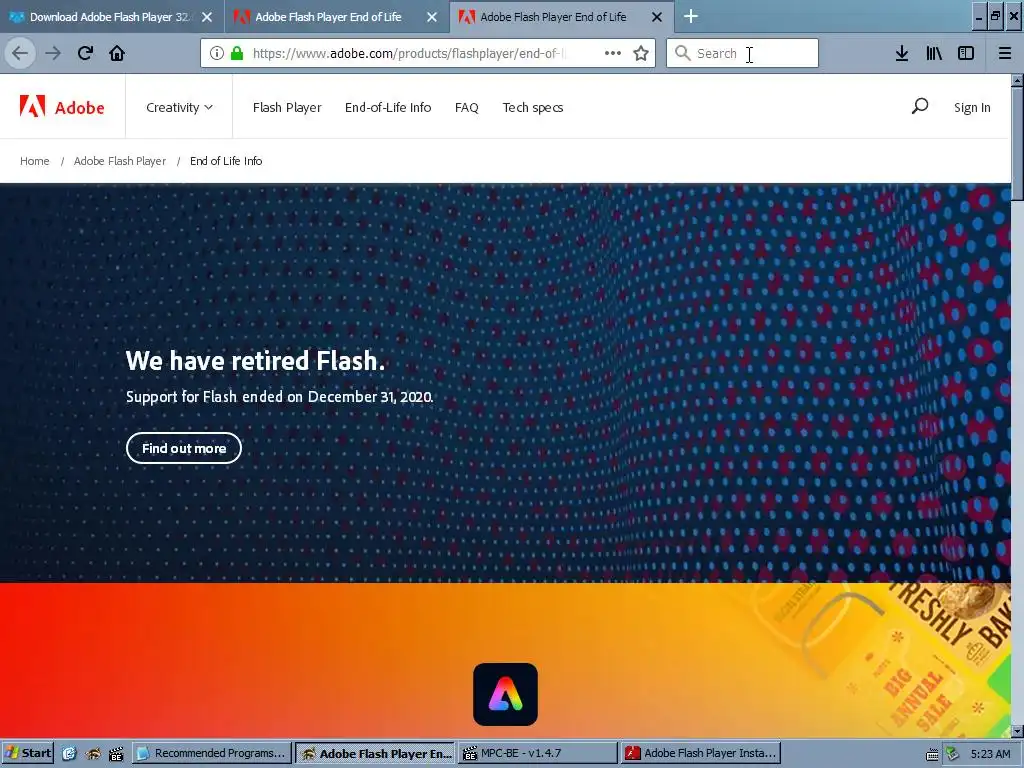Viewport: 1024px width, 768px height.
Task: Click the Find out more button
Action: click(x=184, y=448)
